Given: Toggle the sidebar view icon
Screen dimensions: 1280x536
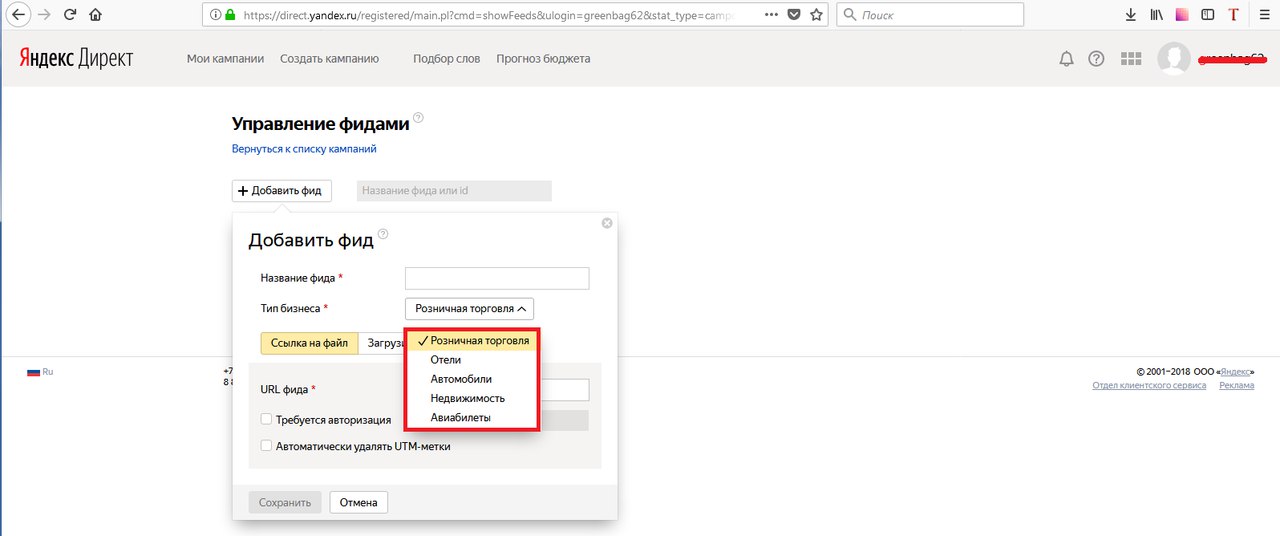Looking at the screenshot, I should point(1208,15).
